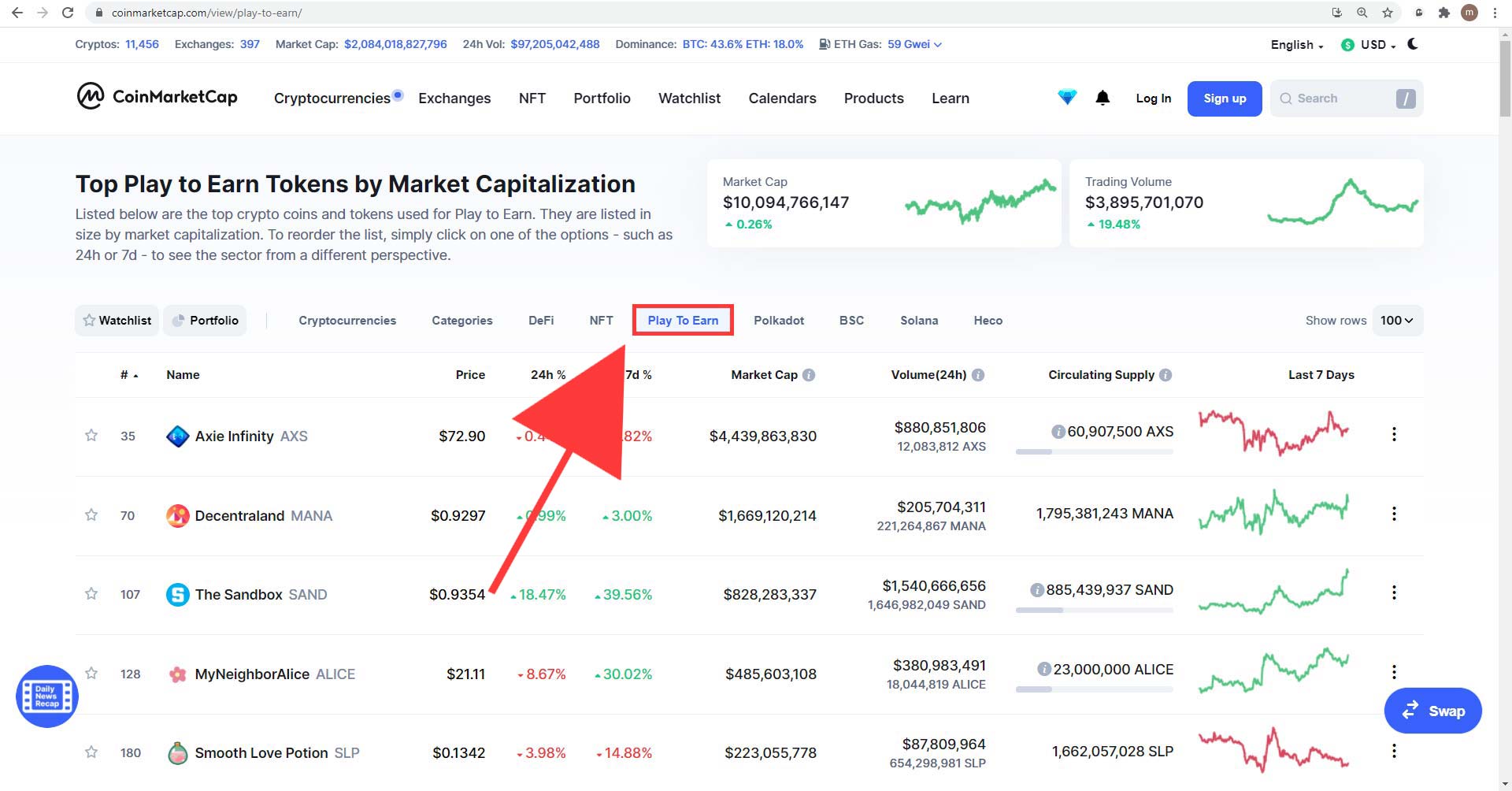
Task: Select the Polkadot filter tab
Action: 779,321
